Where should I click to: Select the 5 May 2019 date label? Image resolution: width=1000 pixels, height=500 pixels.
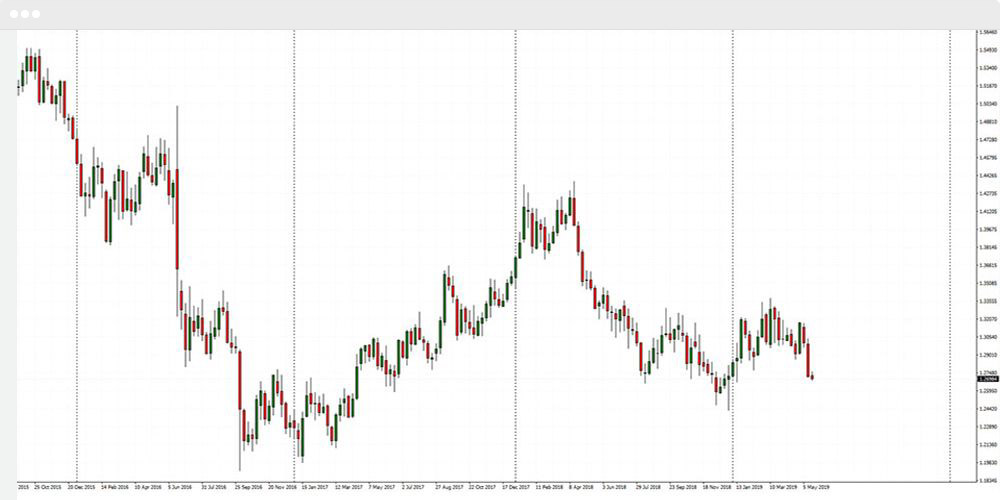(816, 488)
